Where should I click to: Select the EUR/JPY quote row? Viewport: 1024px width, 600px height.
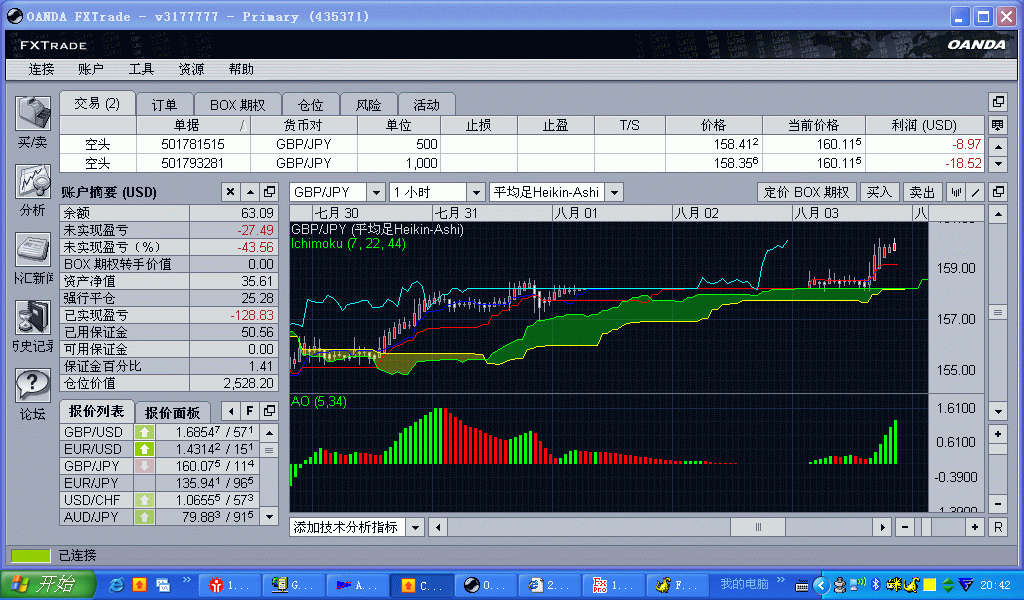pos(161,483)
